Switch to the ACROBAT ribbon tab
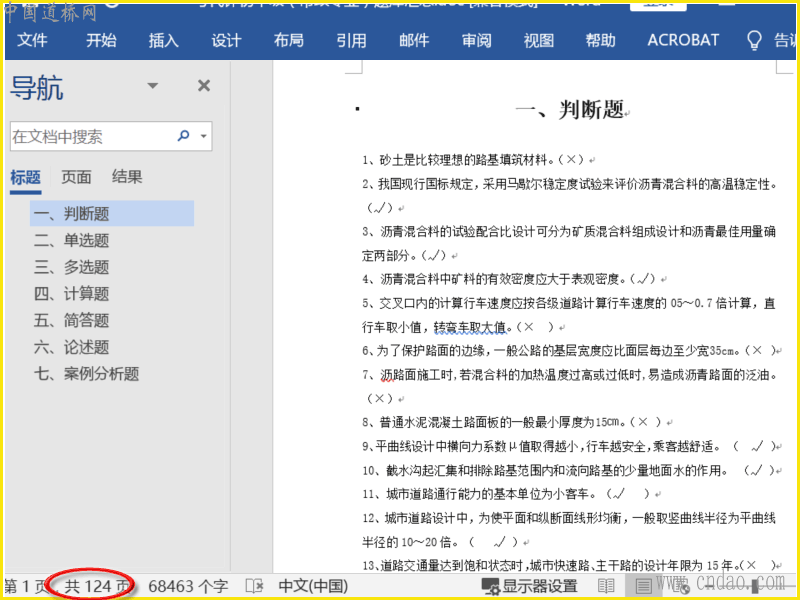The width and height of the screenshot is (800, 600). click(683, 40)
